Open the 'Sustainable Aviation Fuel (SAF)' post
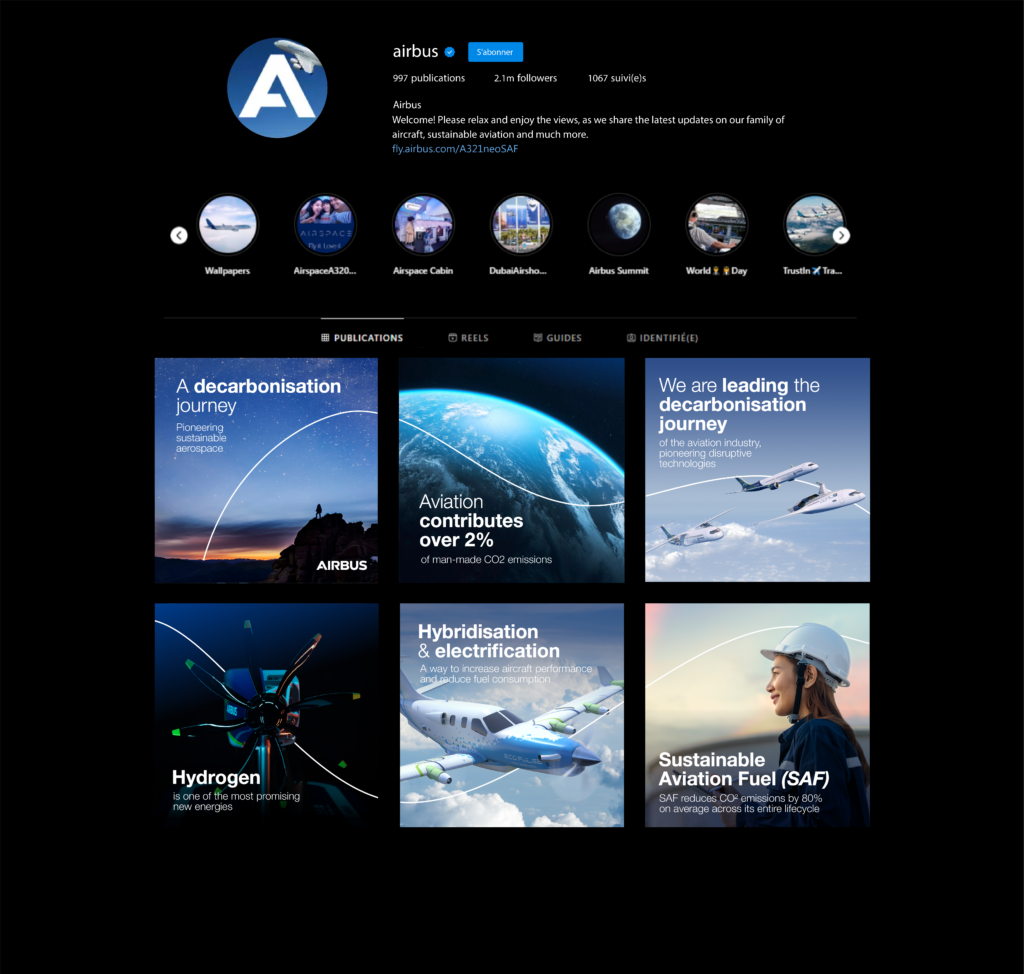Screen dimensions: 1024x974 (x=758, y=715)
